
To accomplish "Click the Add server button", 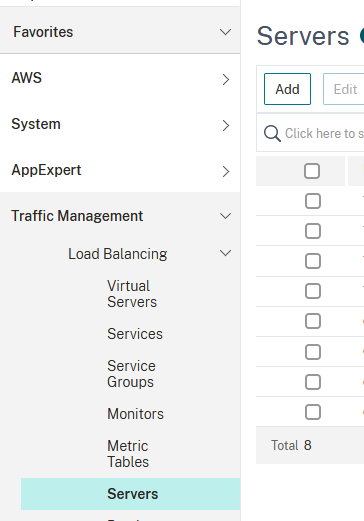I will pos(287,89).
